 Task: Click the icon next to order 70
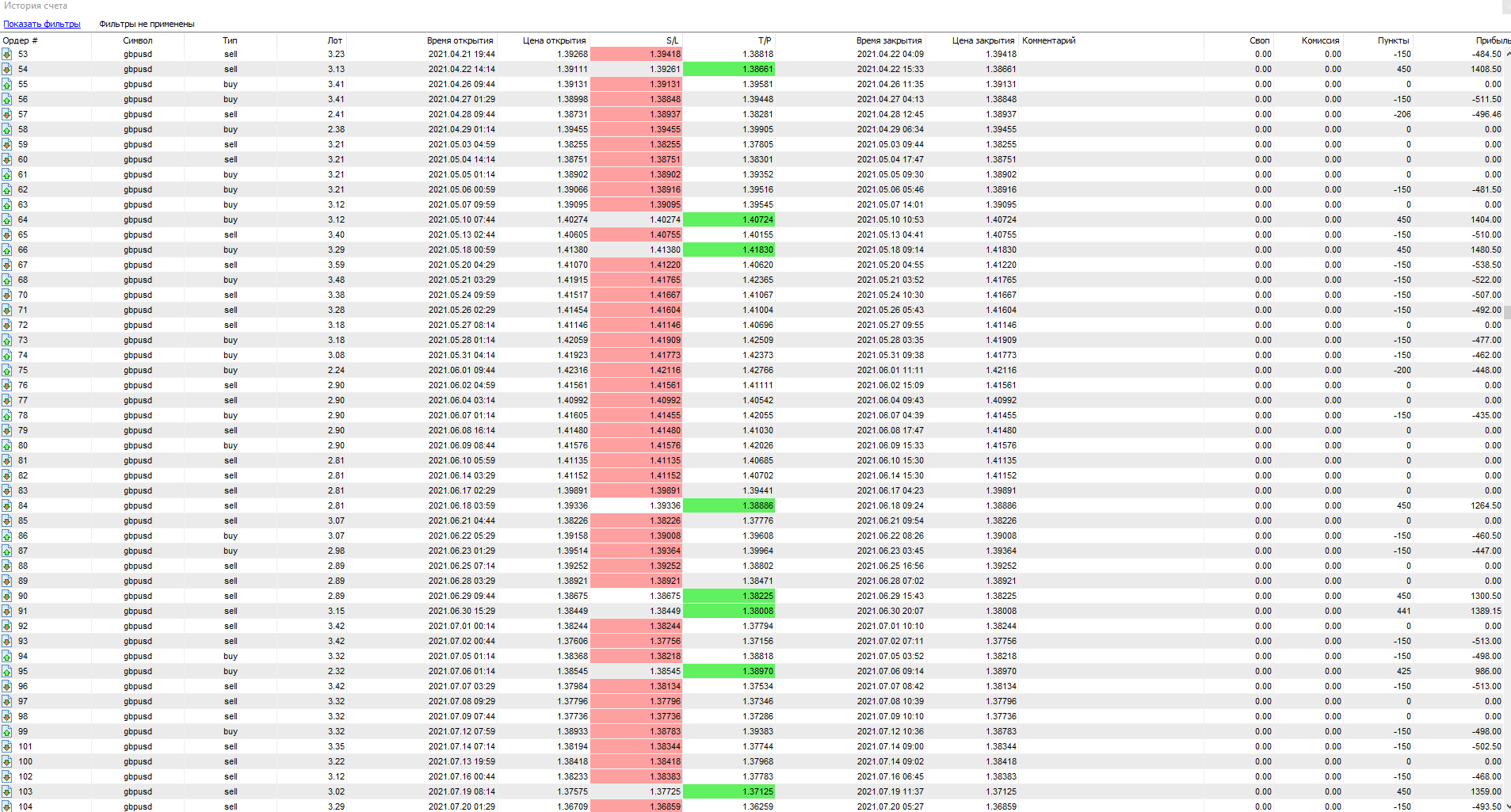pyautogui.click(x=6, y=295)
